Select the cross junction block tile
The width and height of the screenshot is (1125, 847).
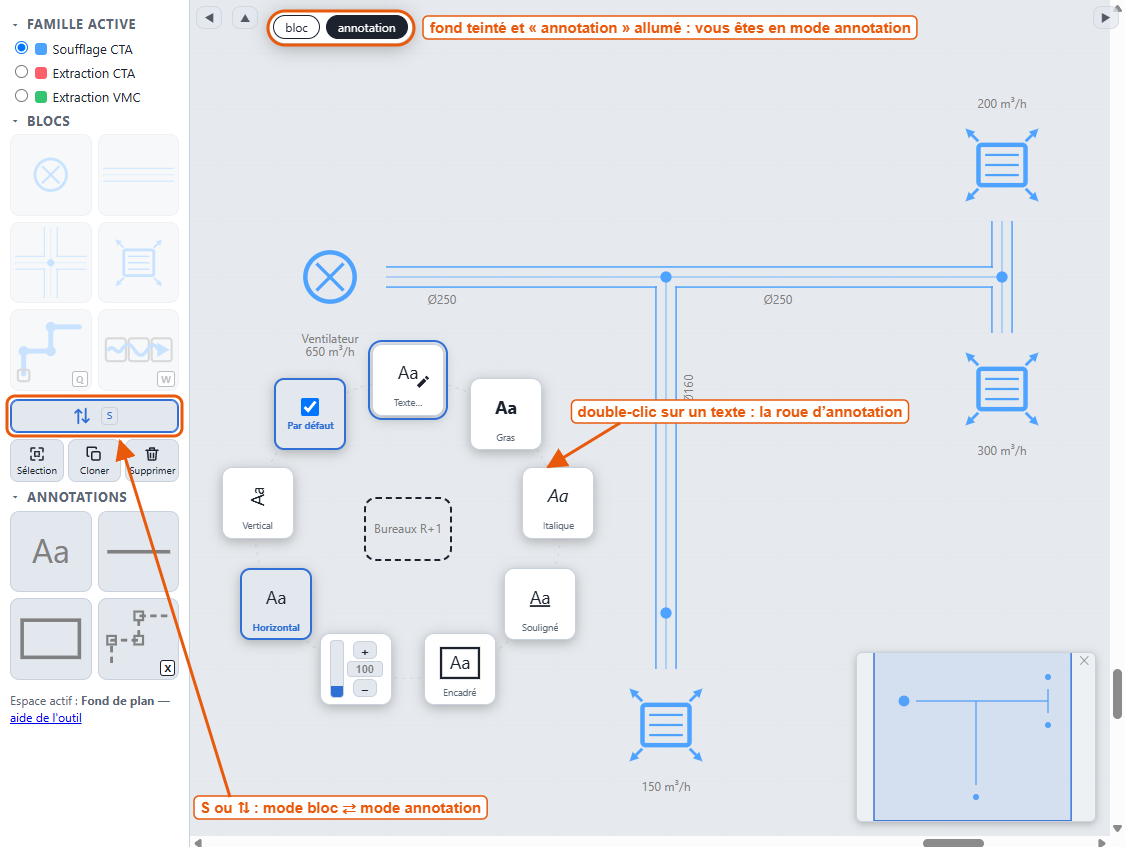51,262
